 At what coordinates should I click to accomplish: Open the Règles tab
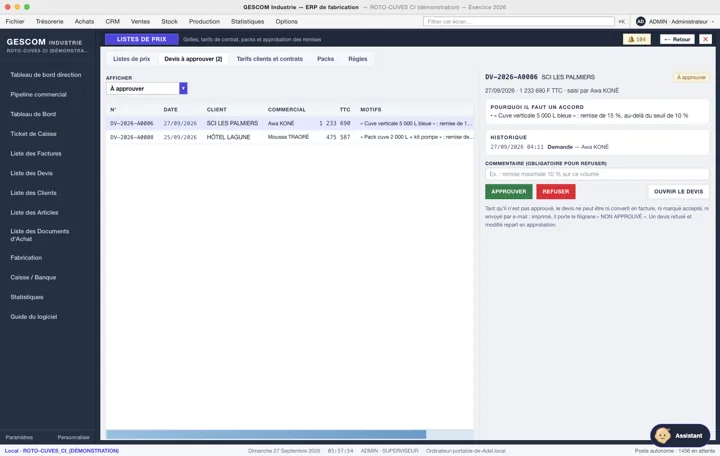click(358, 59)
